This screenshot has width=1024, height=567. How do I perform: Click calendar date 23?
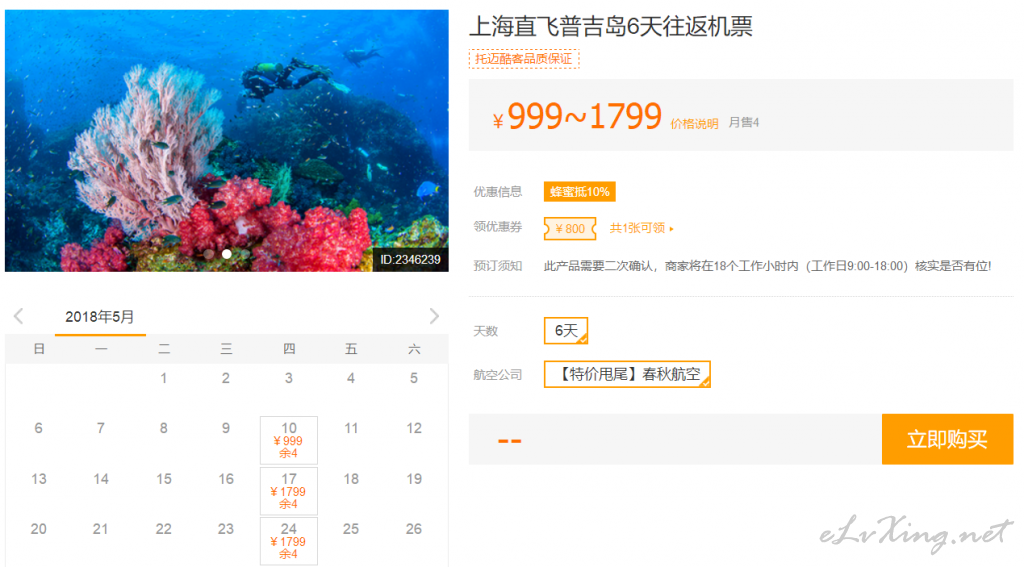coord(226,528)
